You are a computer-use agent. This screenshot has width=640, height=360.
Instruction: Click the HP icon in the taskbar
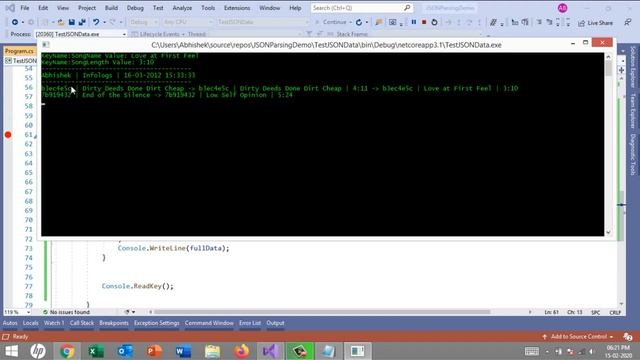coord(38,351)
